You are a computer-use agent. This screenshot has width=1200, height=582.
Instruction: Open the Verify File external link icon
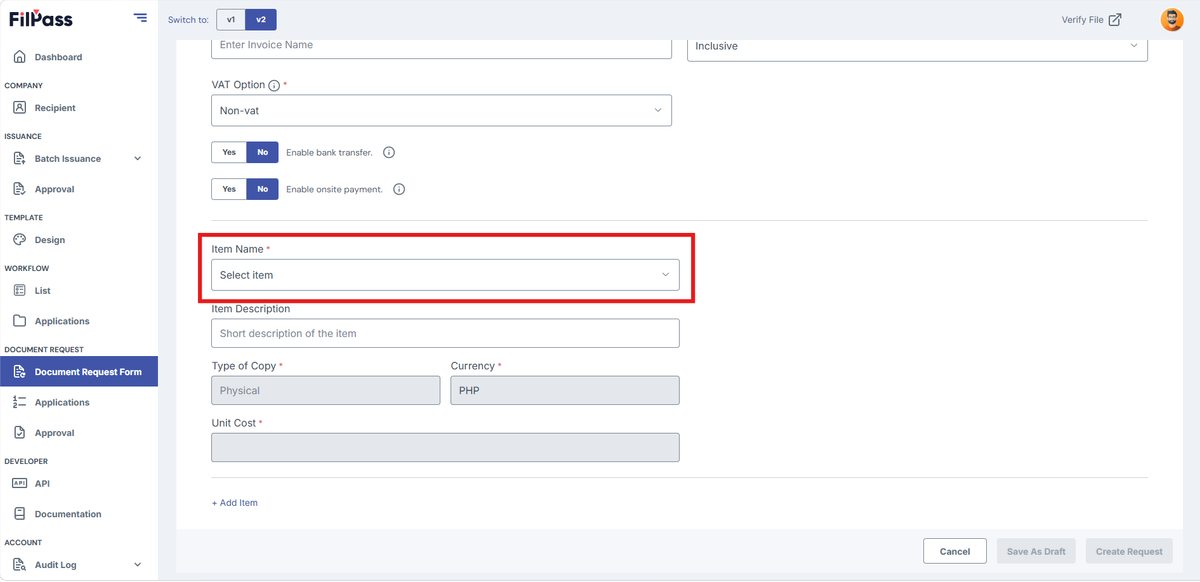click(x=1115, y=19)
